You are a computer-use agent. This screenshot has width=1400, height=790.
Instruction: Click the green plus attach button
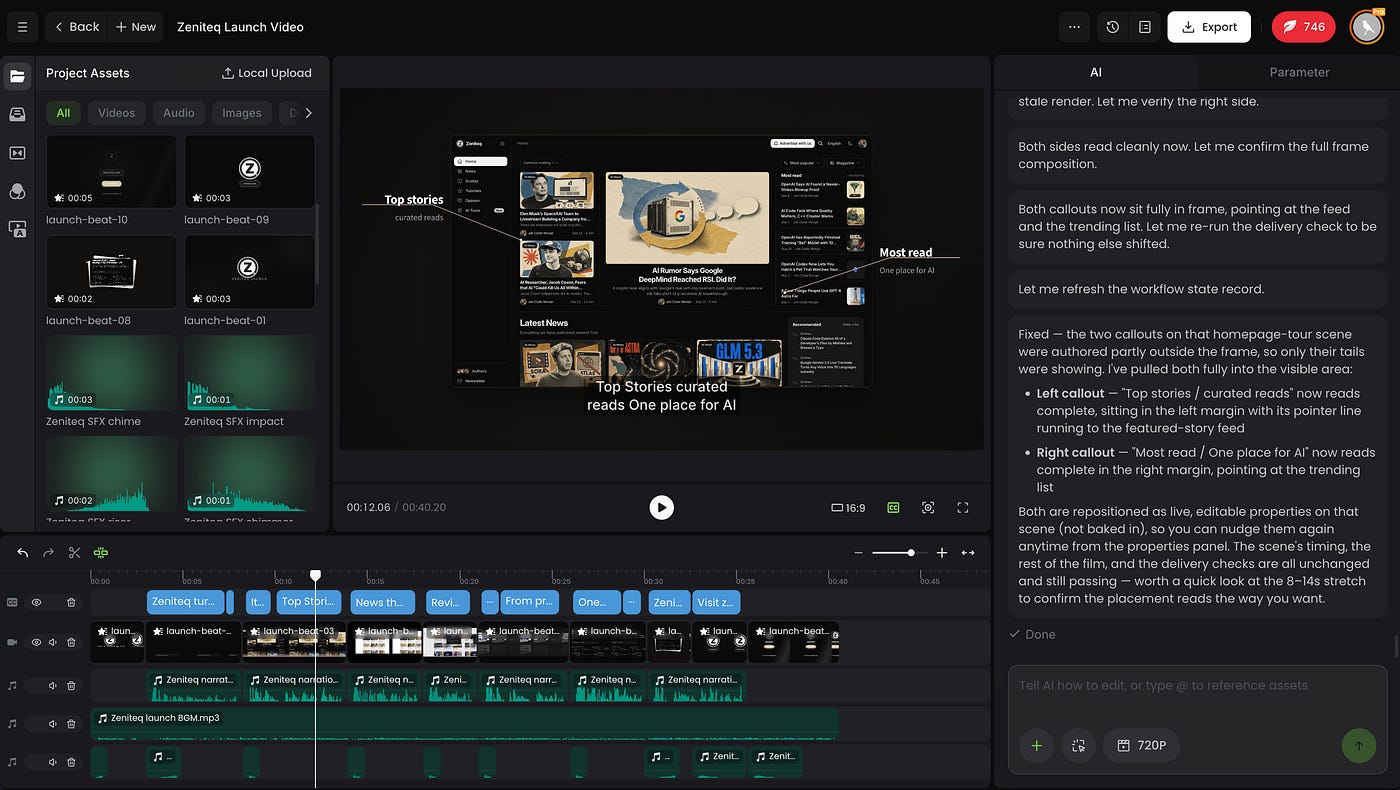pos(1036,745)
